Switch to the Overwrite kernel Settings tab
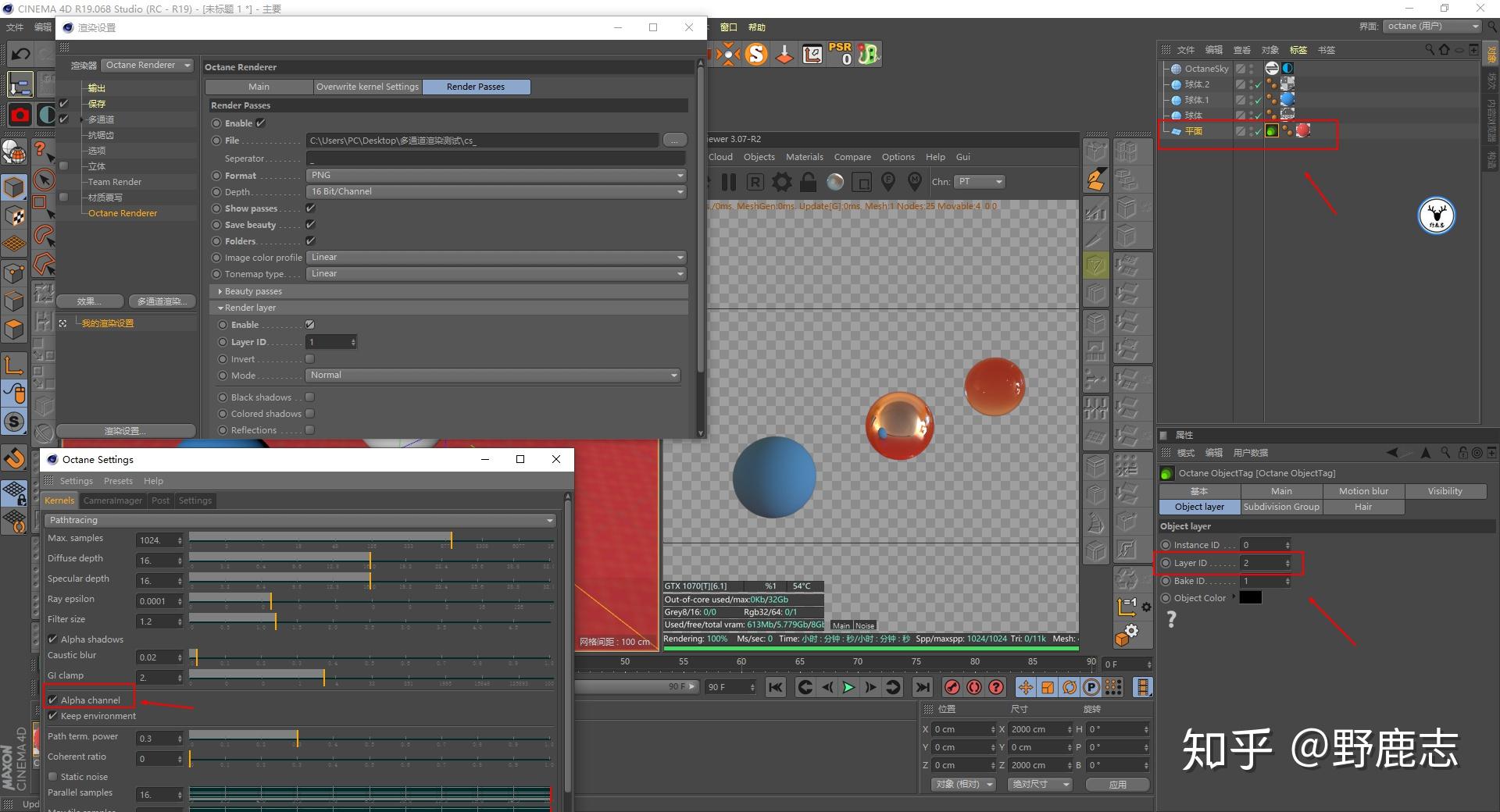Screen dimensions: 1500x812 tap(367, 87)
